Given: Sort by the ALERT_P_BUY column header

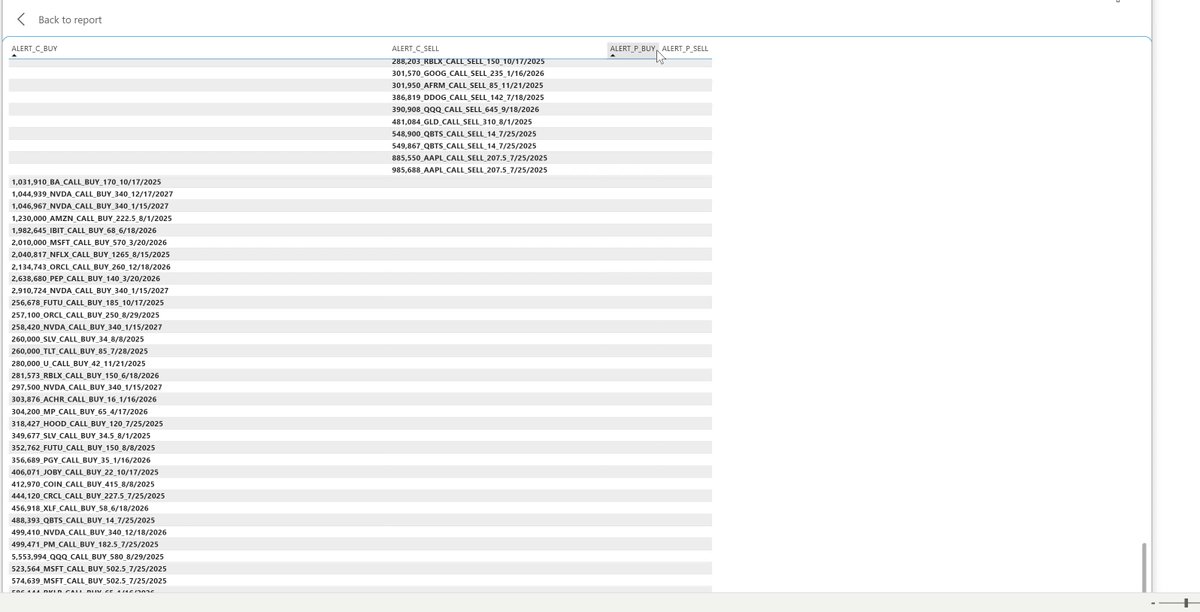Looking at the screenshot, I should coord(633,48).
